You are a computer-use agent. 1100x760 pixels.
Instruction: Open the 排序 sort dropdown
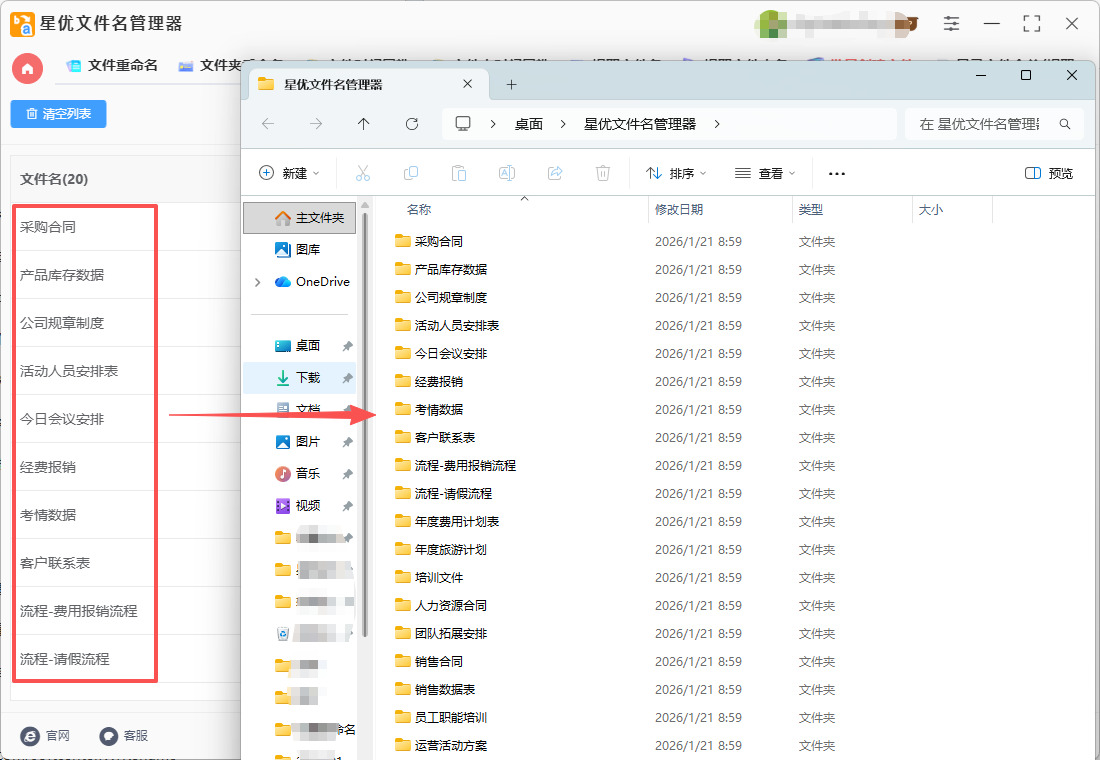click(x=676, y=173)
